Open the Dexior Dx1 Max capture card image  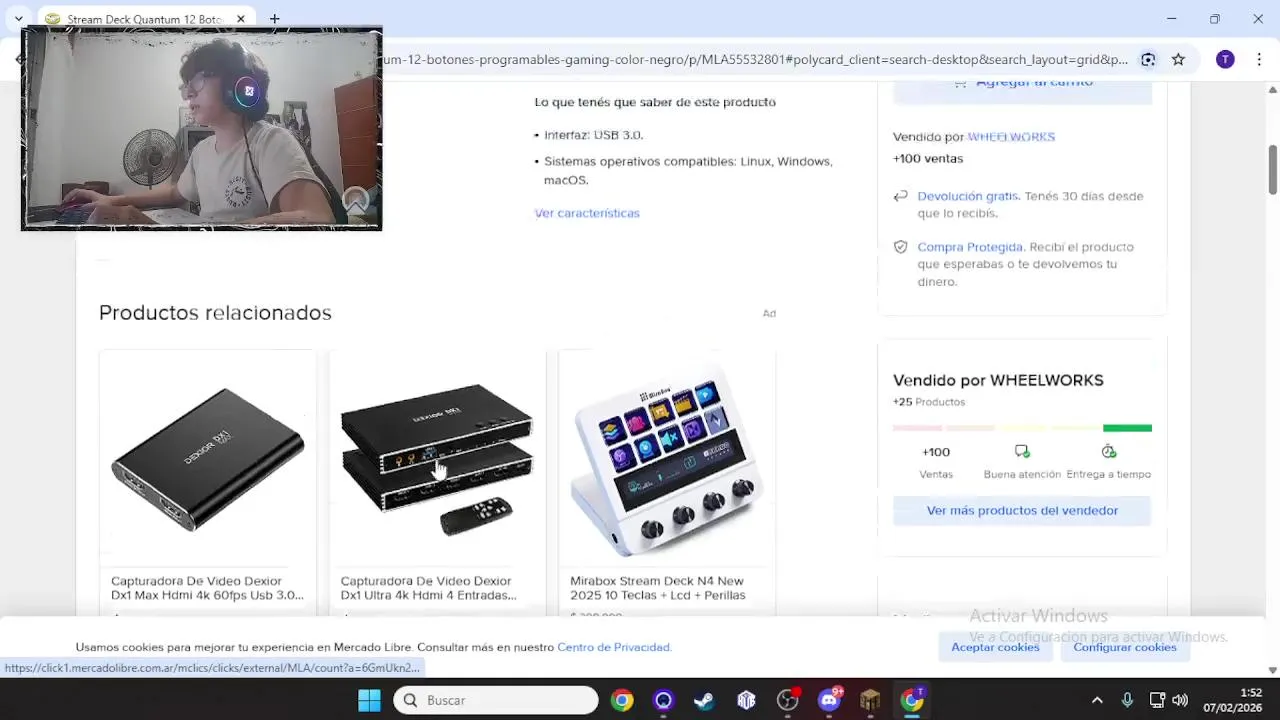coord(207,458)
